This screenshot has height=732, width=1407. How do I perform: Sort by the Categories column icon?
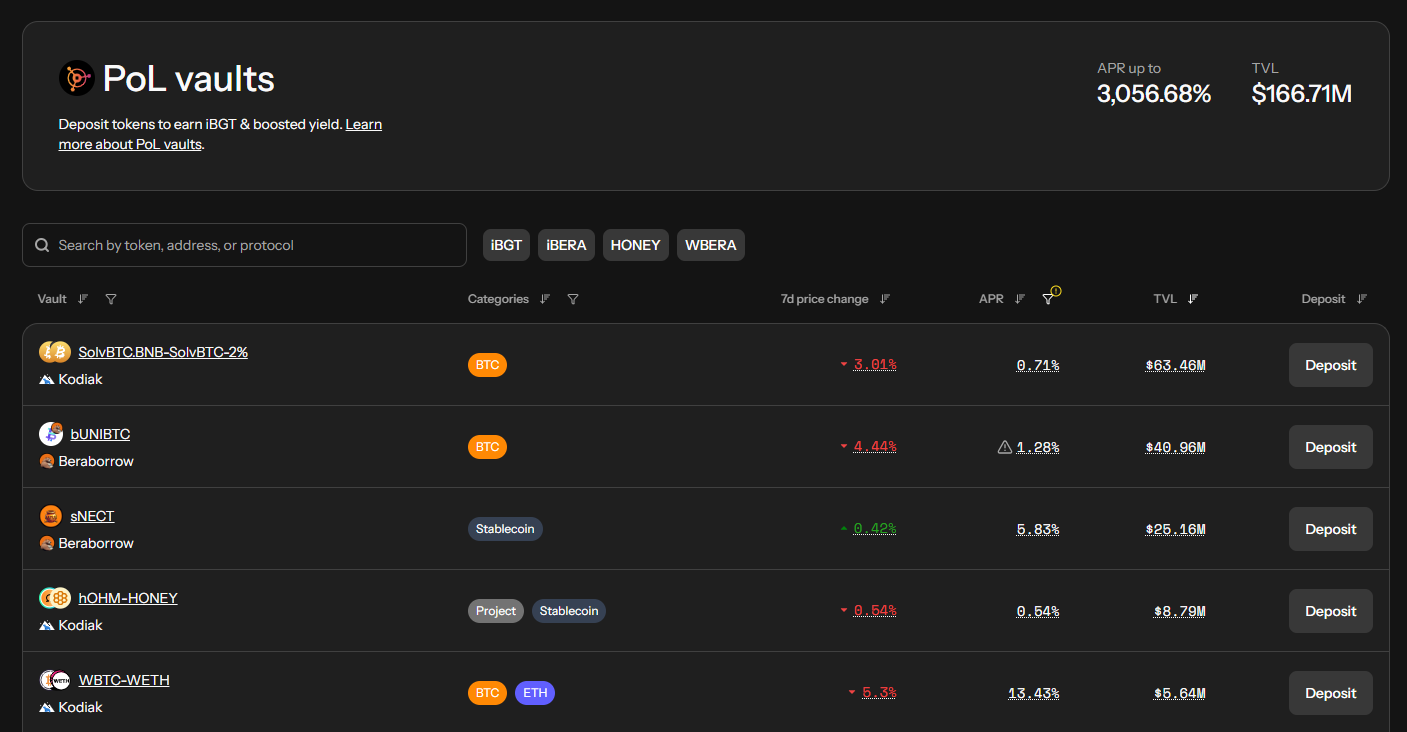(545, 299)
